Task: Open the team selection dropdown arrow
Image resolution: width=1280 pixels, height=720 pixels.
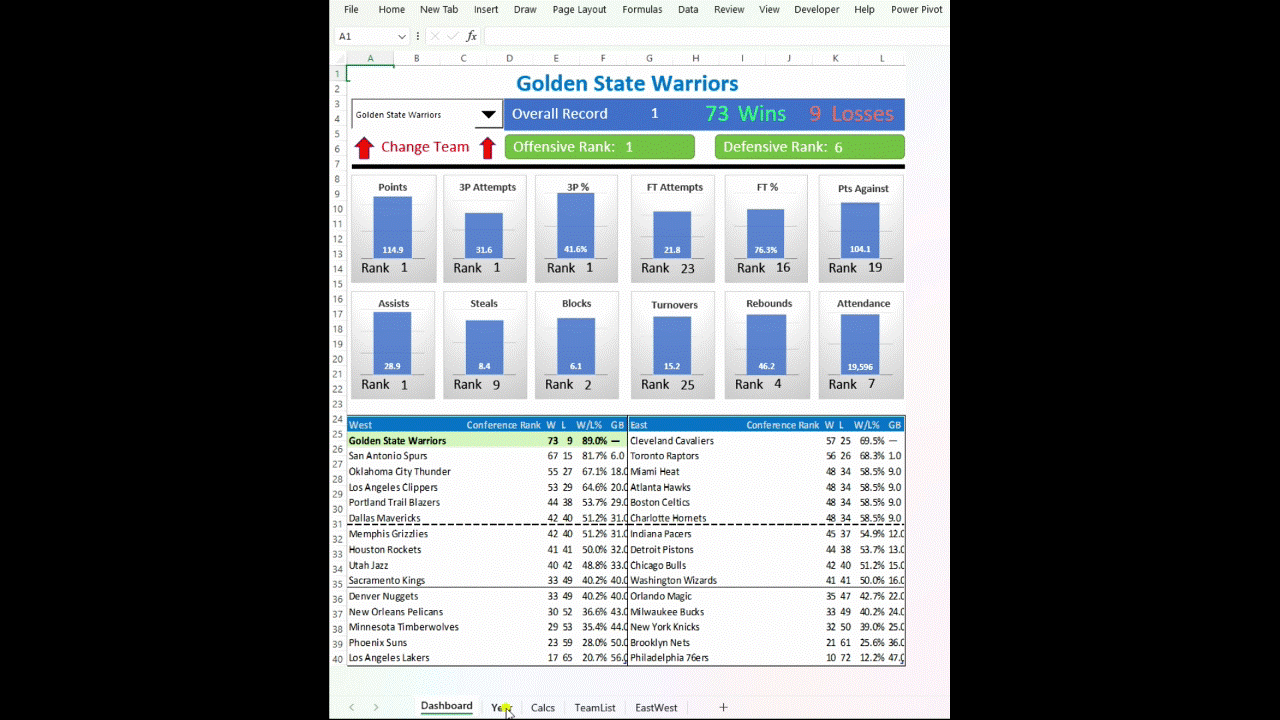Action: [488, 114]
